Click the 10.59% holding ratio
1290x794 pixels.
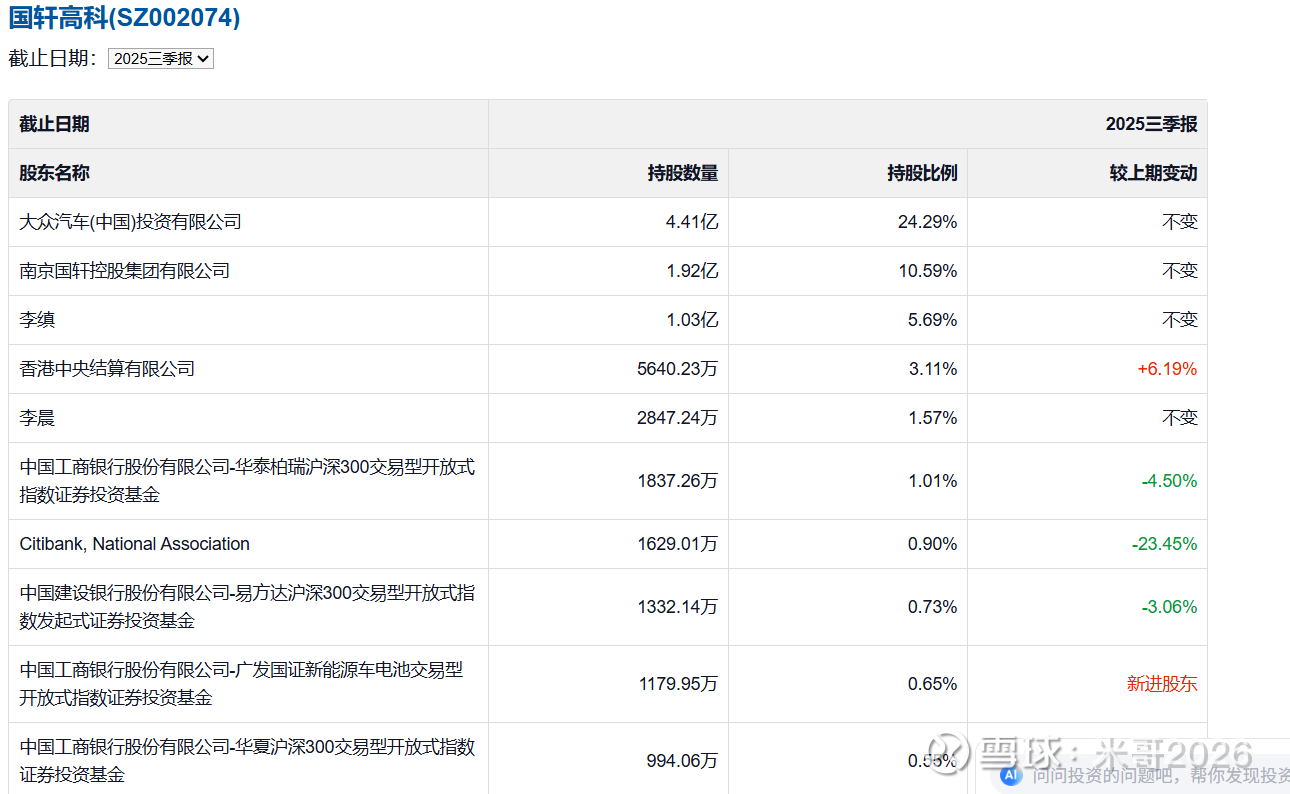[927, 271]
